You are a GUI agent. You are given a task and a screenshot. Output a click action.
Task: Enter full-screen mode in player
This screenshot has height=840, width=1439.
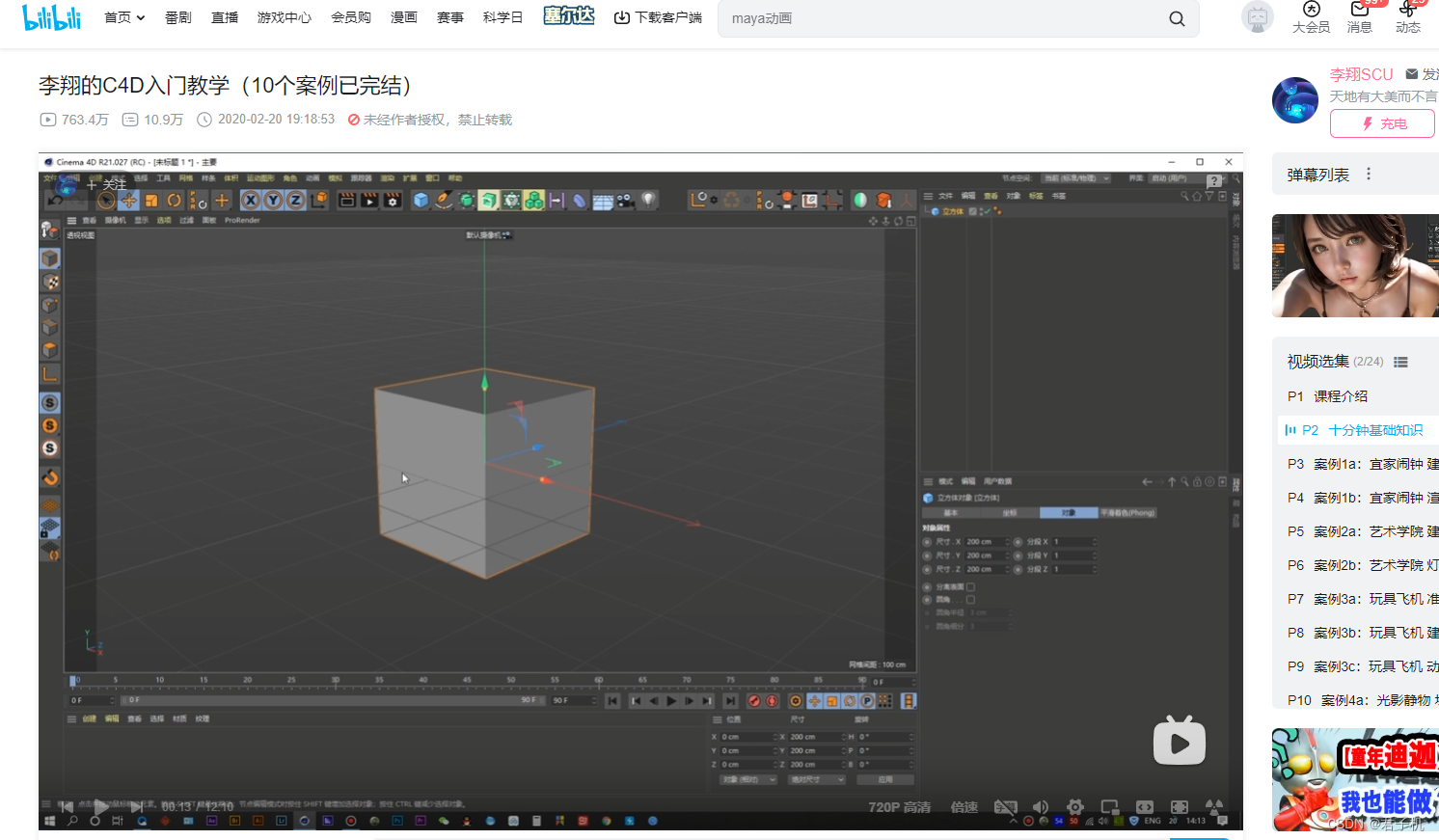[x=1180, y=807]
